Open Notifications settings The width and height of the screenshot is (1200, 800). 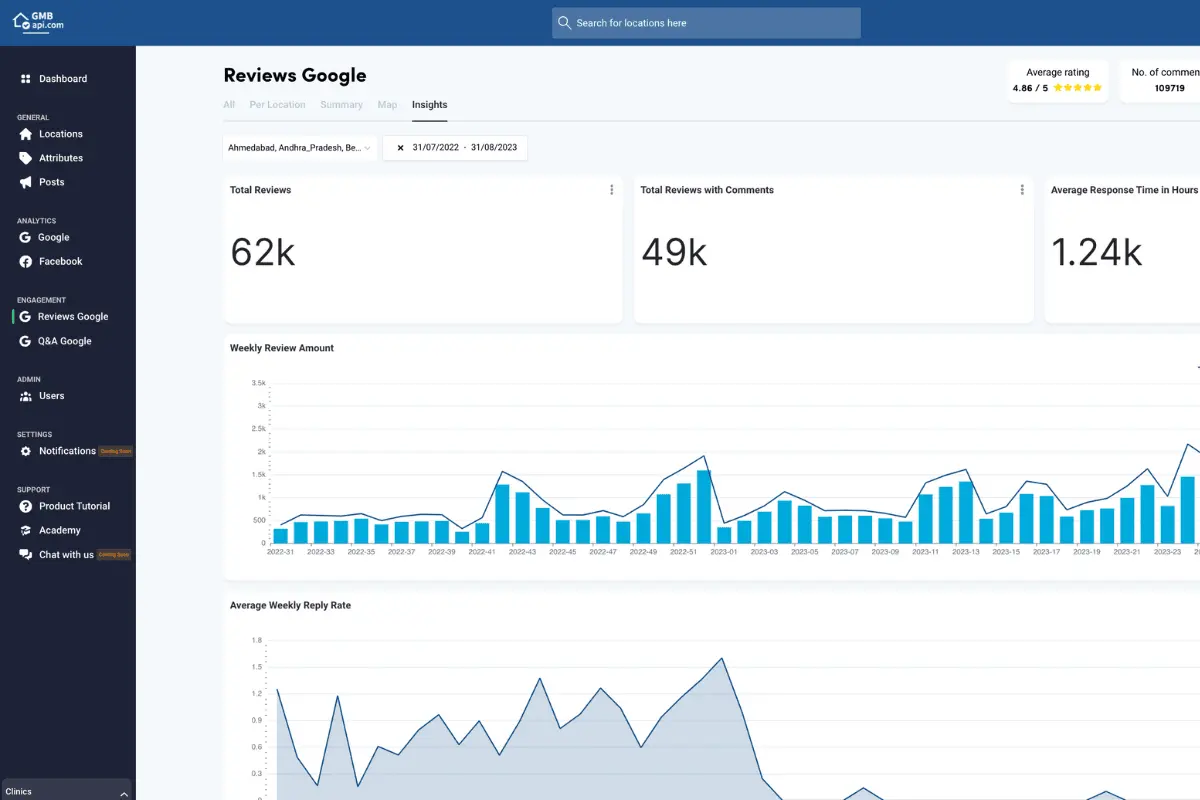(67, 451)
